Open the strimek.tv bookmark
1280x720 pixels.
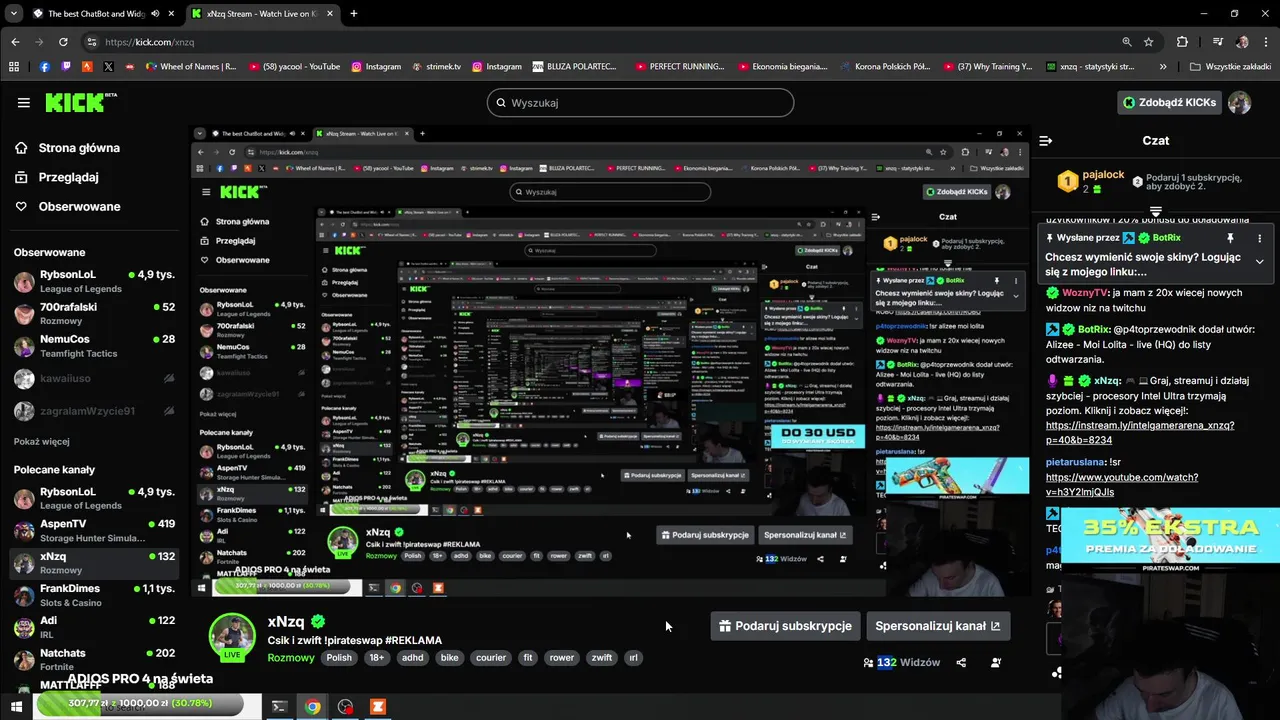coord(437,67)
